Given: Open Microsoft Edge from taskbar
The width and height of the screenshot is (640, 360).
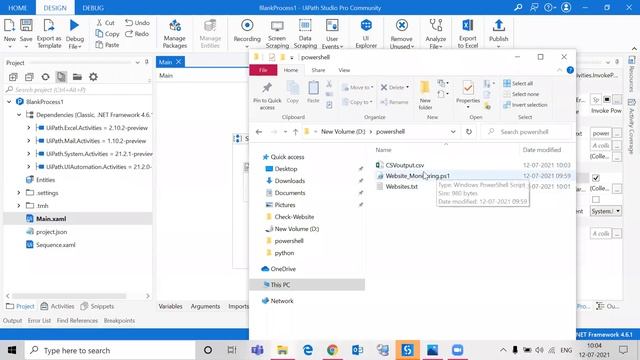Looking at the screenshot, I should [308, 350].
